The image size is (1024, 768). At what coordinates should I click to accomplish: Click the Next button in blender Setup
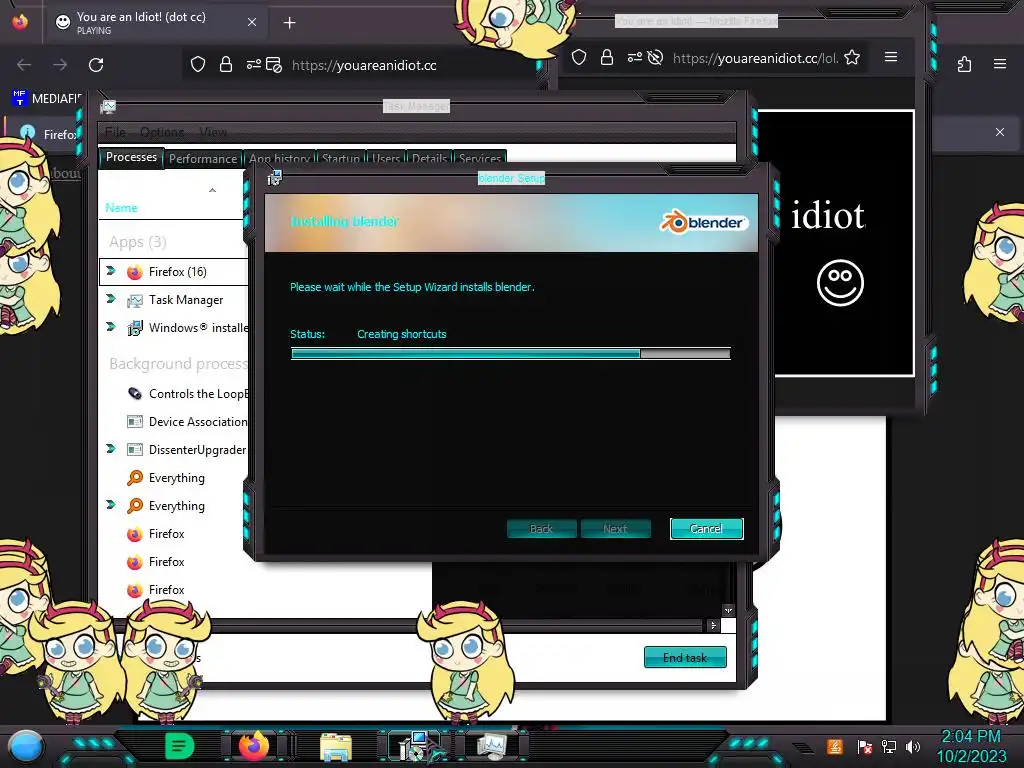point(615,528)
